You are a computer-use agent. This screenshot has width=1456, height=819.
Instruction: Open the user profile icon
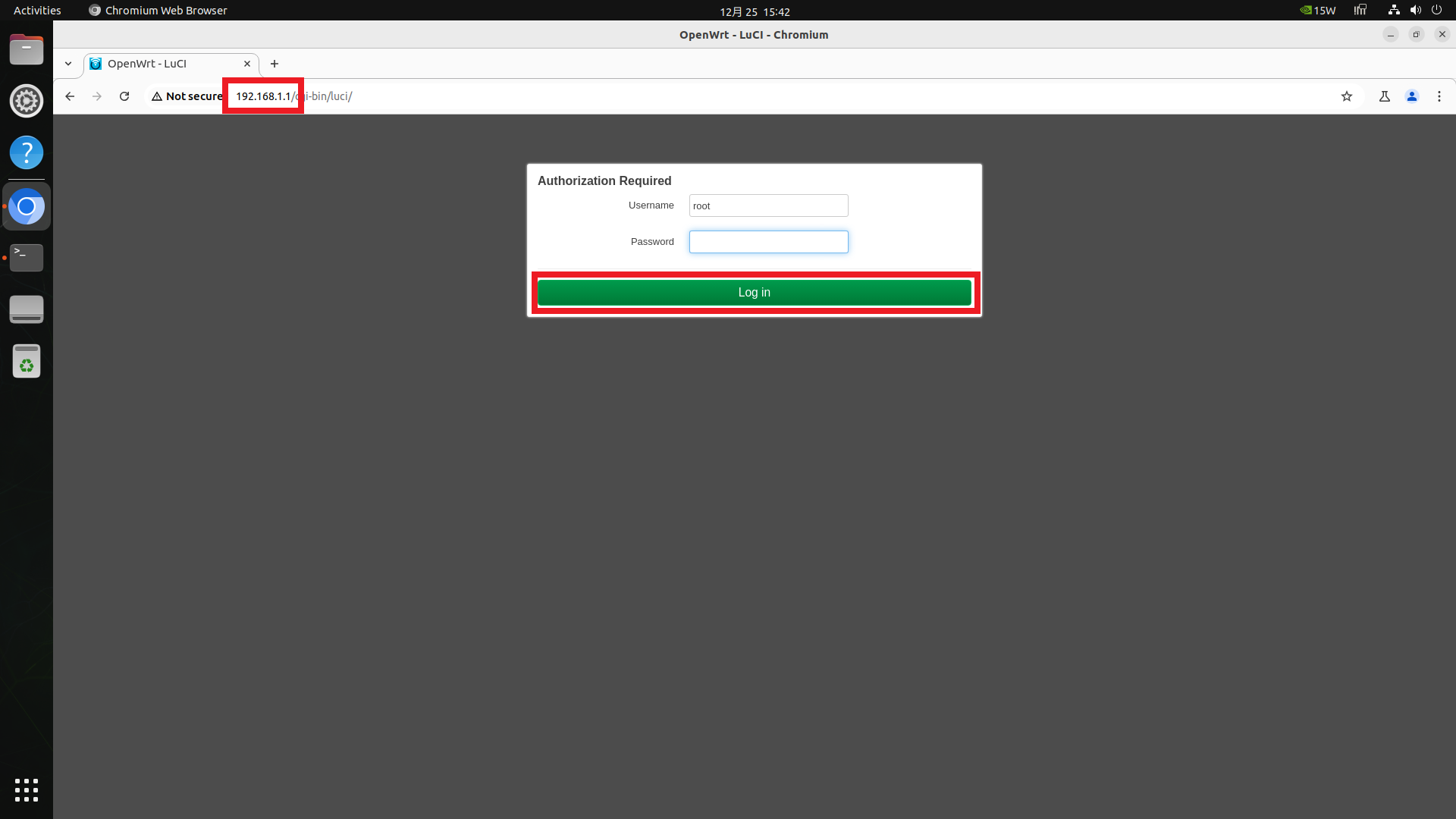(1412, 96)
